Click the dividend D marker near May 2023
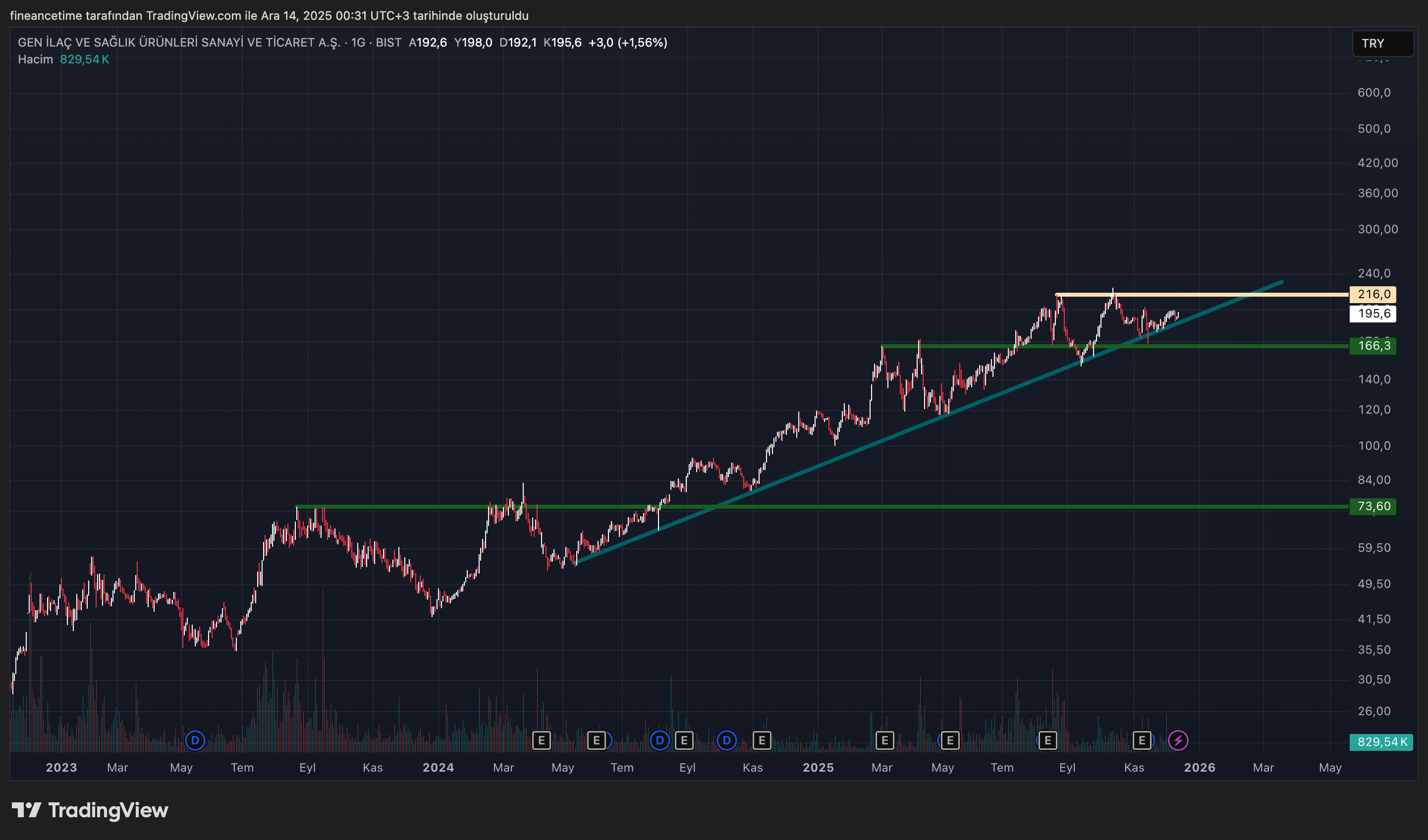This screenshot has height=840, width=1428. tap(195, 740)
